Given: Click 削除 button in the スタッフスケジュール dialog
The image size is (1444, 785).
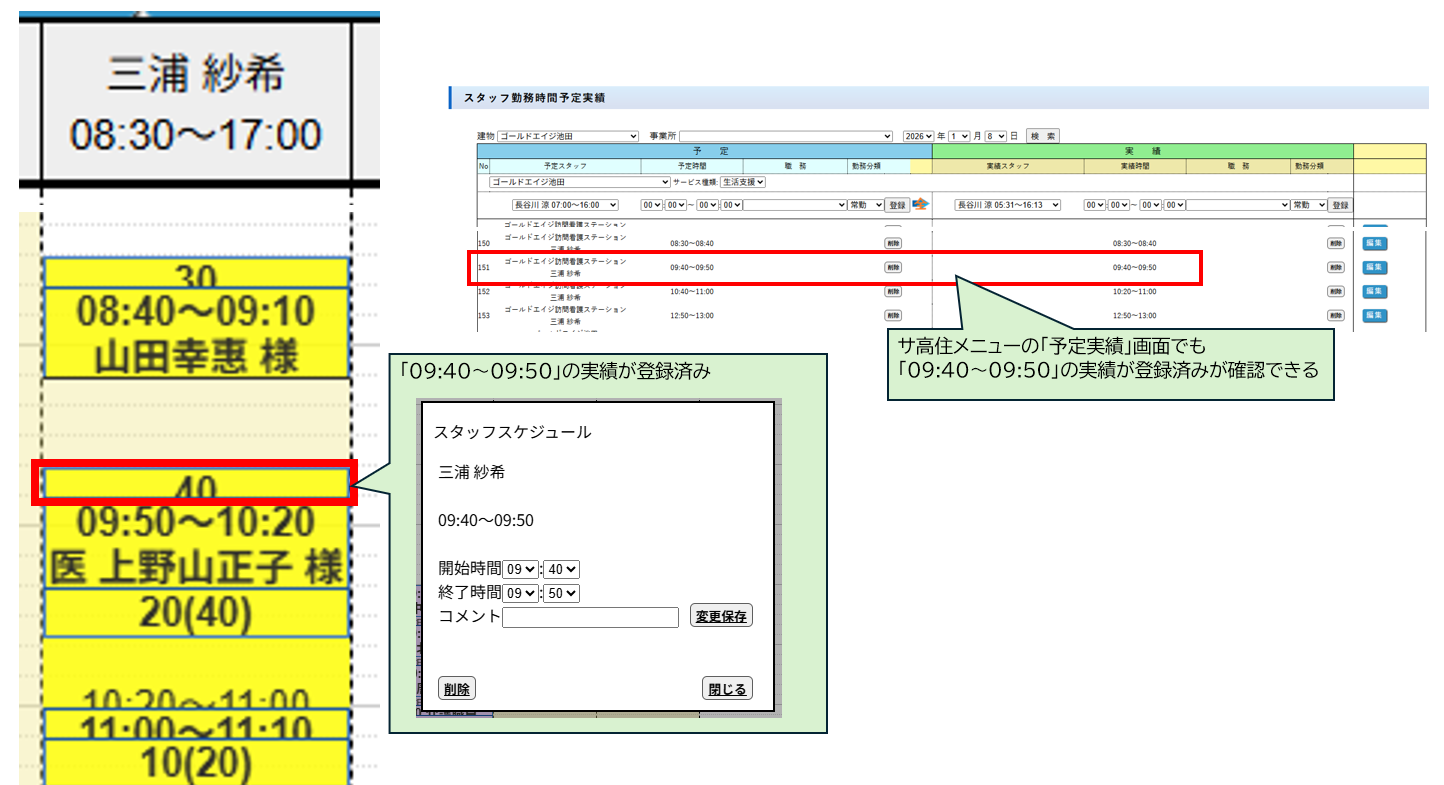Looking at the screenshot, I should coord(457,688).
